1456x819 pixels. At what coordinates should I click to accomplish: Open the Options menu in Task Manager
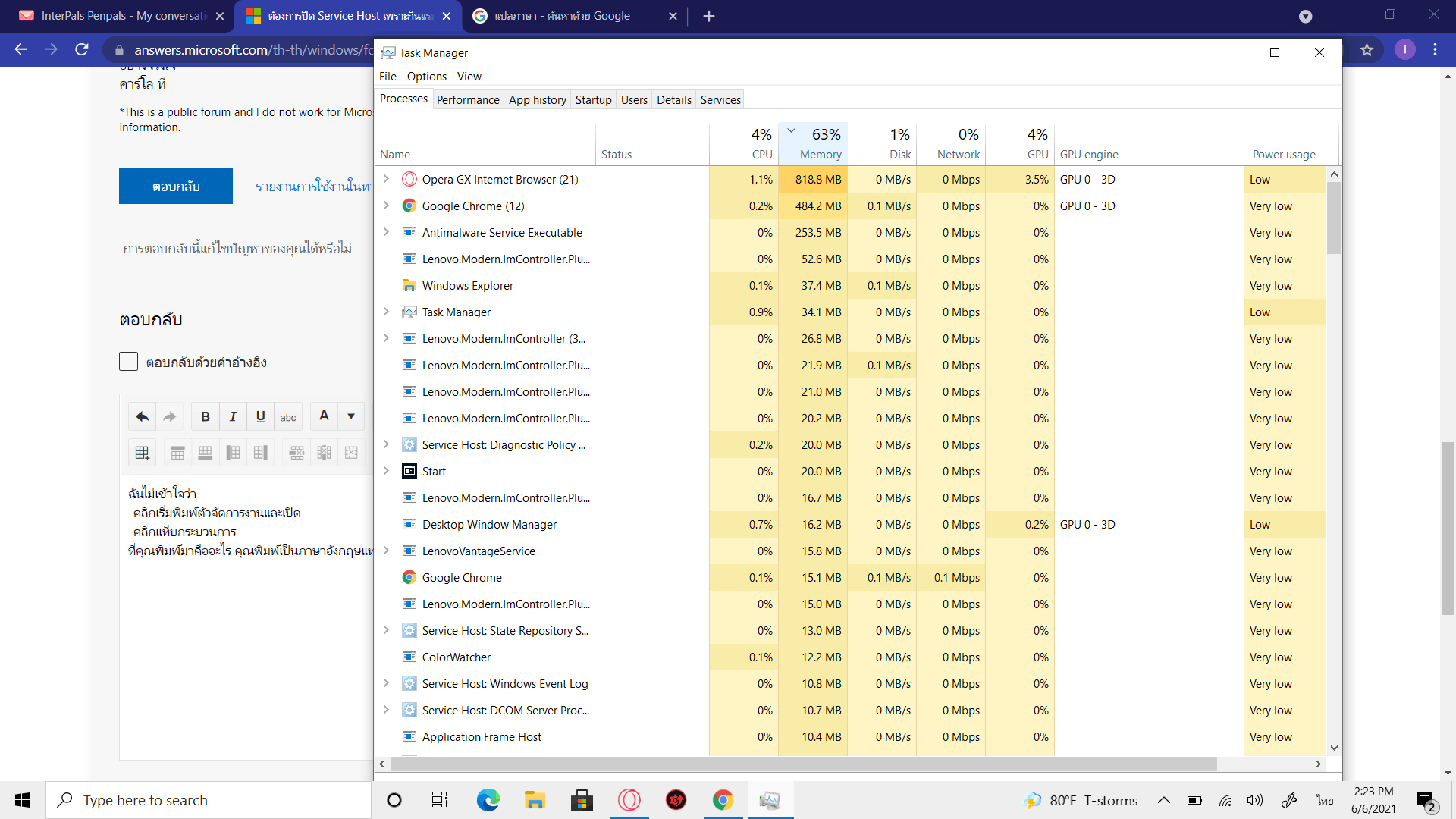click(x=426, y=76)
